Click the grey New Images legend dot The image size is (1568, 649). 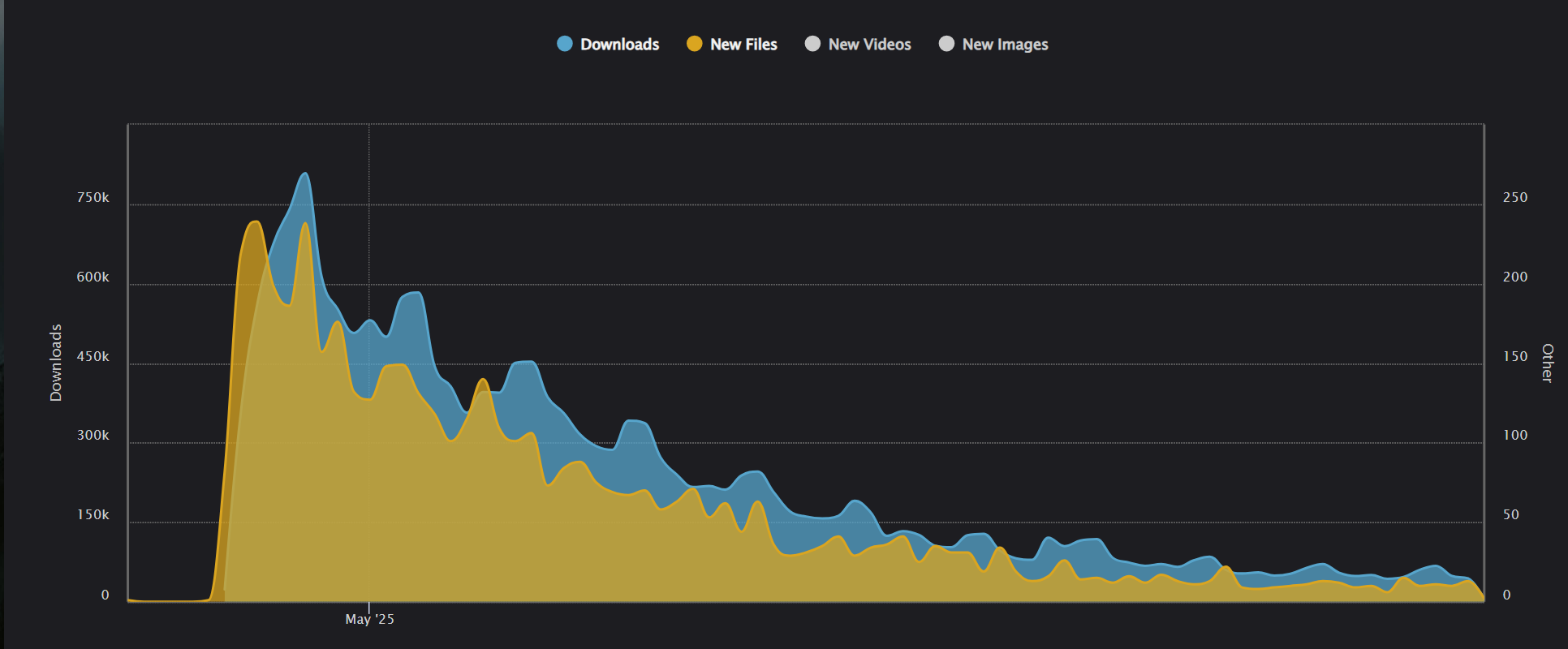946,44
